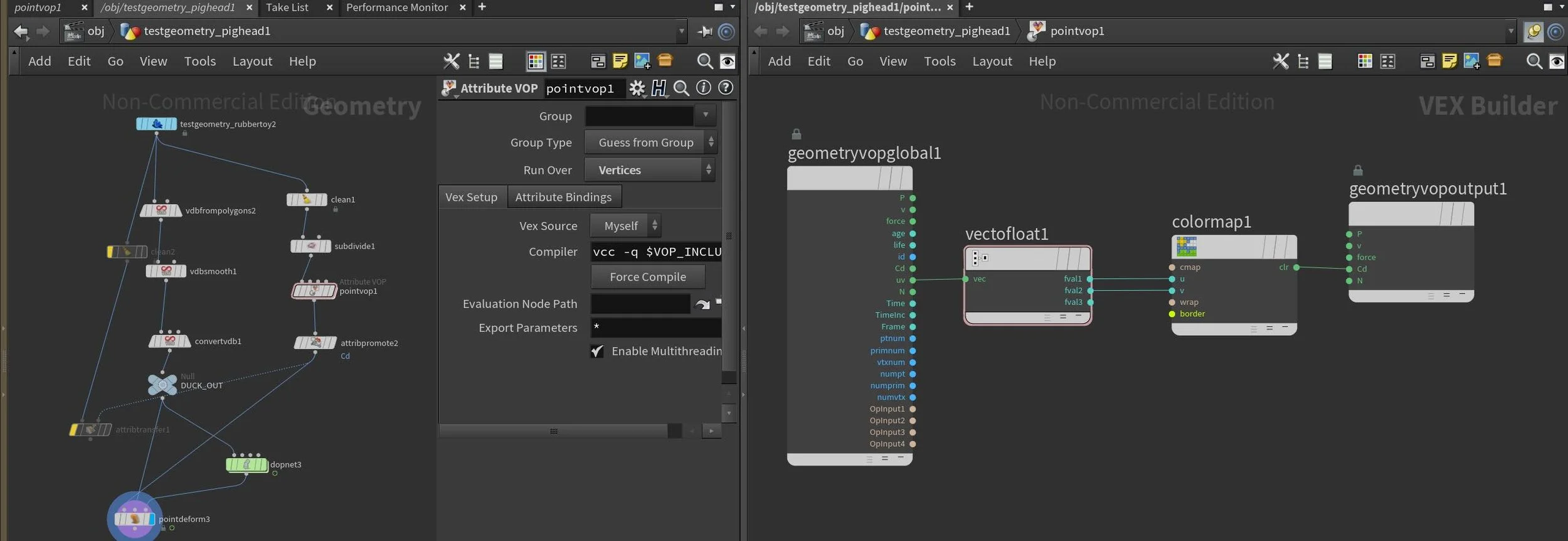Toggle pin icon in left pane path bar

point(704,31)
